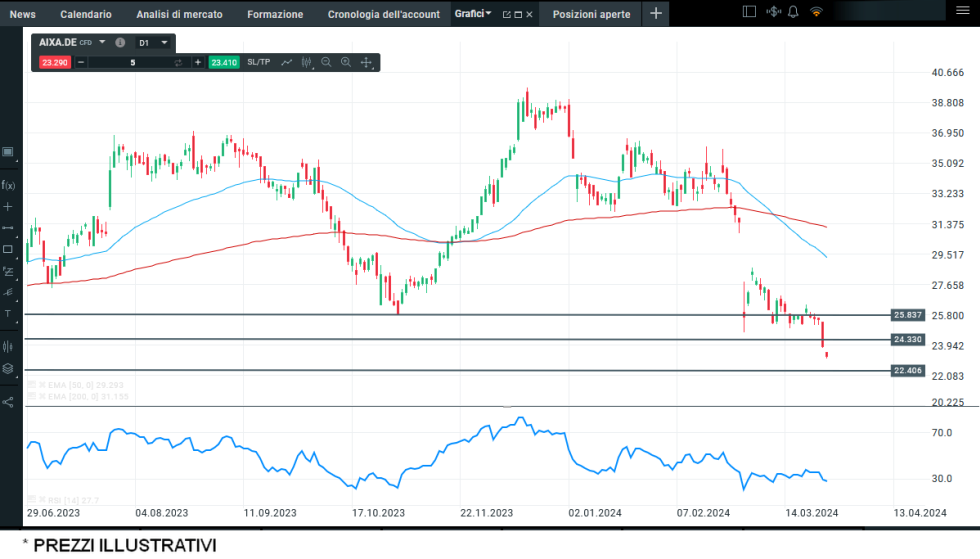The width and height of the screenshot is (980, 559).
Task: Toggle volume units swap icon
Action: [178, 63]
